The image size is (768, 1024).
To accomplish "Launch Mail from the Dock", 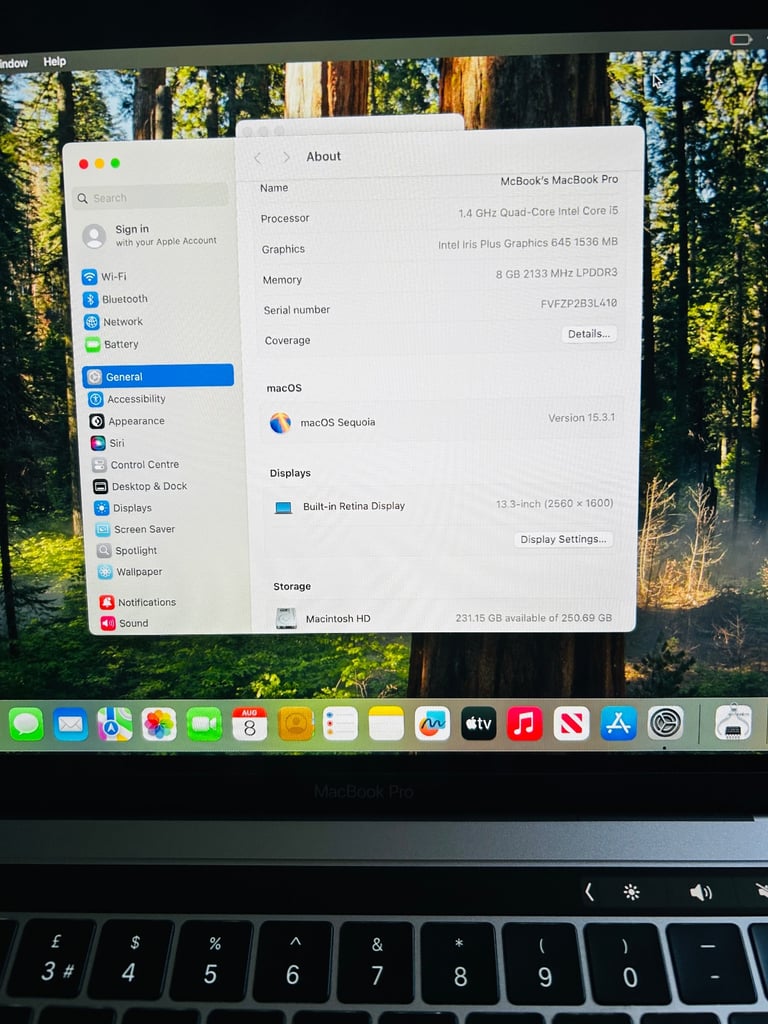I will point(71,724).
